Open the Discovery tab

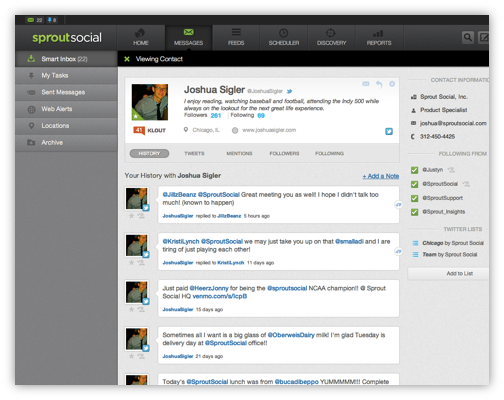331,38
